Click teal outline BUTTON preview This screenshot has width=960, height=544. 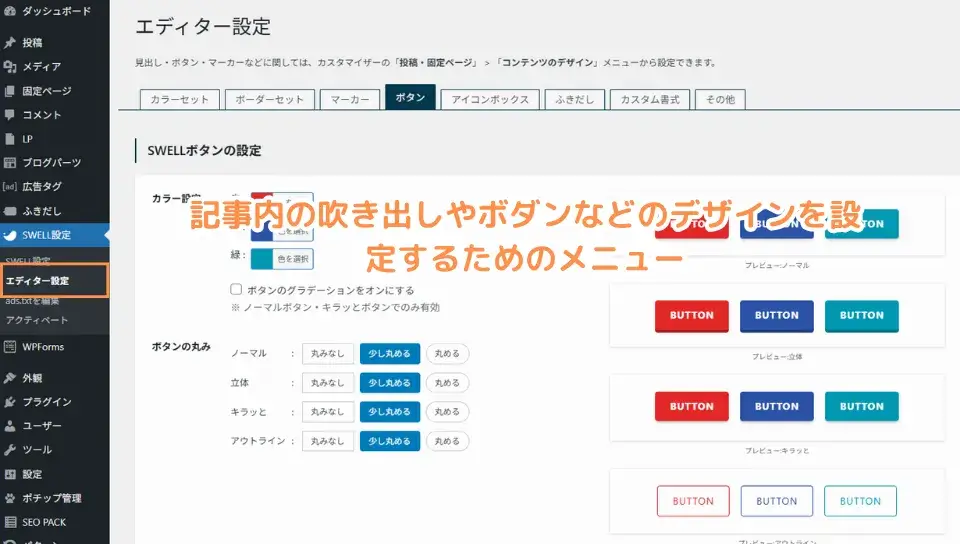point(860,501)
